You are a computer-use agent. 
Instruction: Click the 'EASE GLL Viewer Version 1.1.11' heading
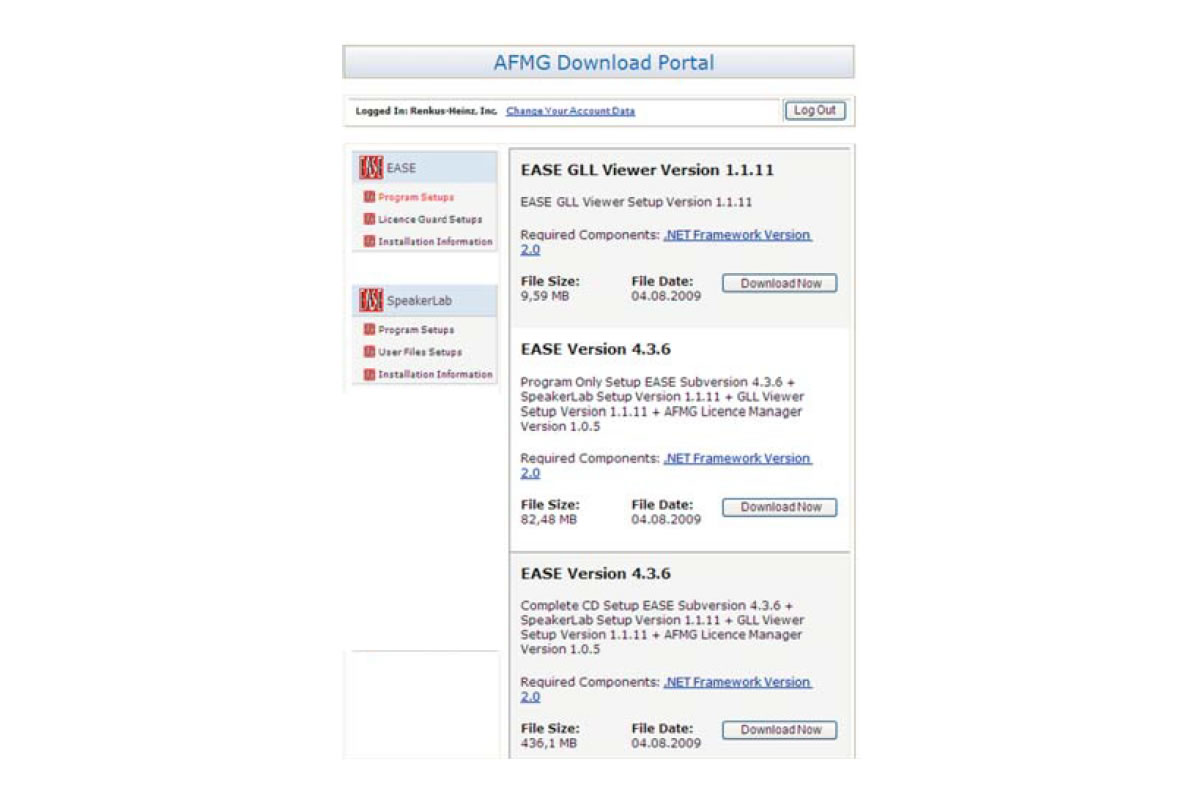pos(647,170)
